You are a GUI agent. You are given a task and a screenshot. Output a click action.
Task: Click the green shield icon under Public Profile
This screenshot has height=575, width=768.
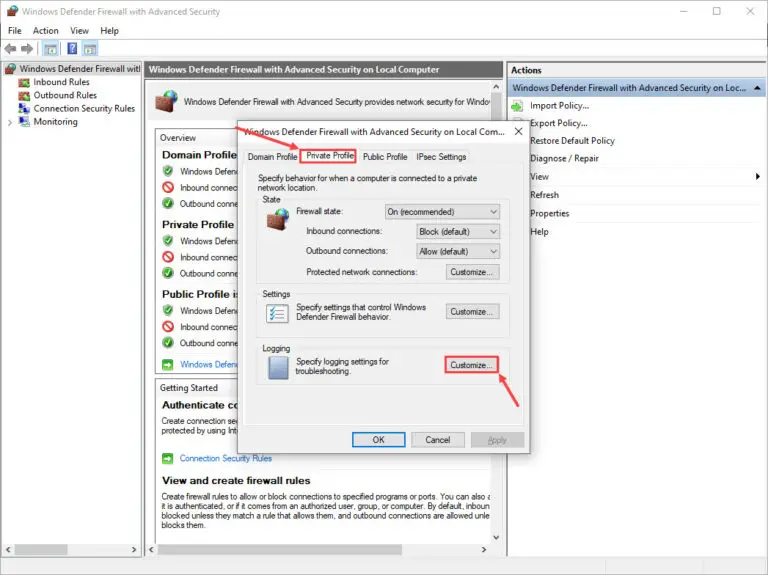click(x=168, y=310)
